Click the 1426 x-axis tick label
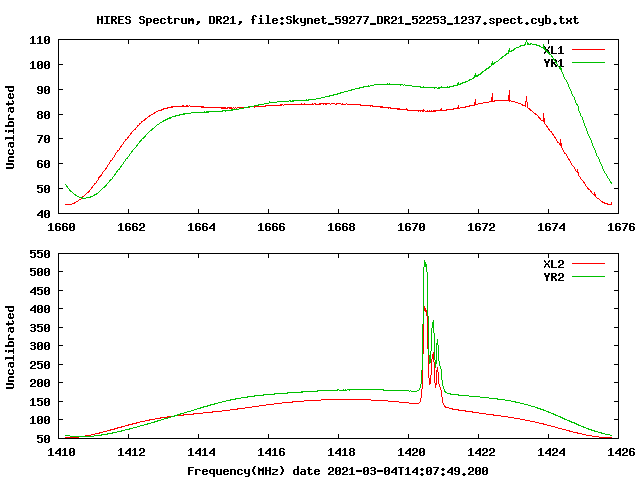Image resolution: width=640 pixels, height=480 pixels. (621, 452)
